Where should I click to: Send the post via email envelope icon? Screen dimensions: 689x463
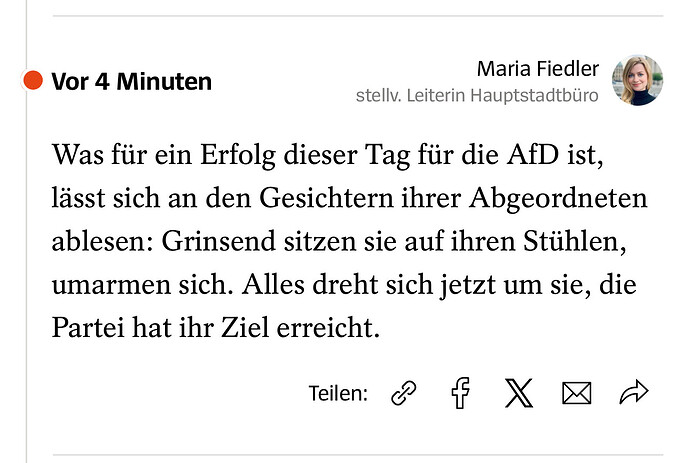[577, 393]
